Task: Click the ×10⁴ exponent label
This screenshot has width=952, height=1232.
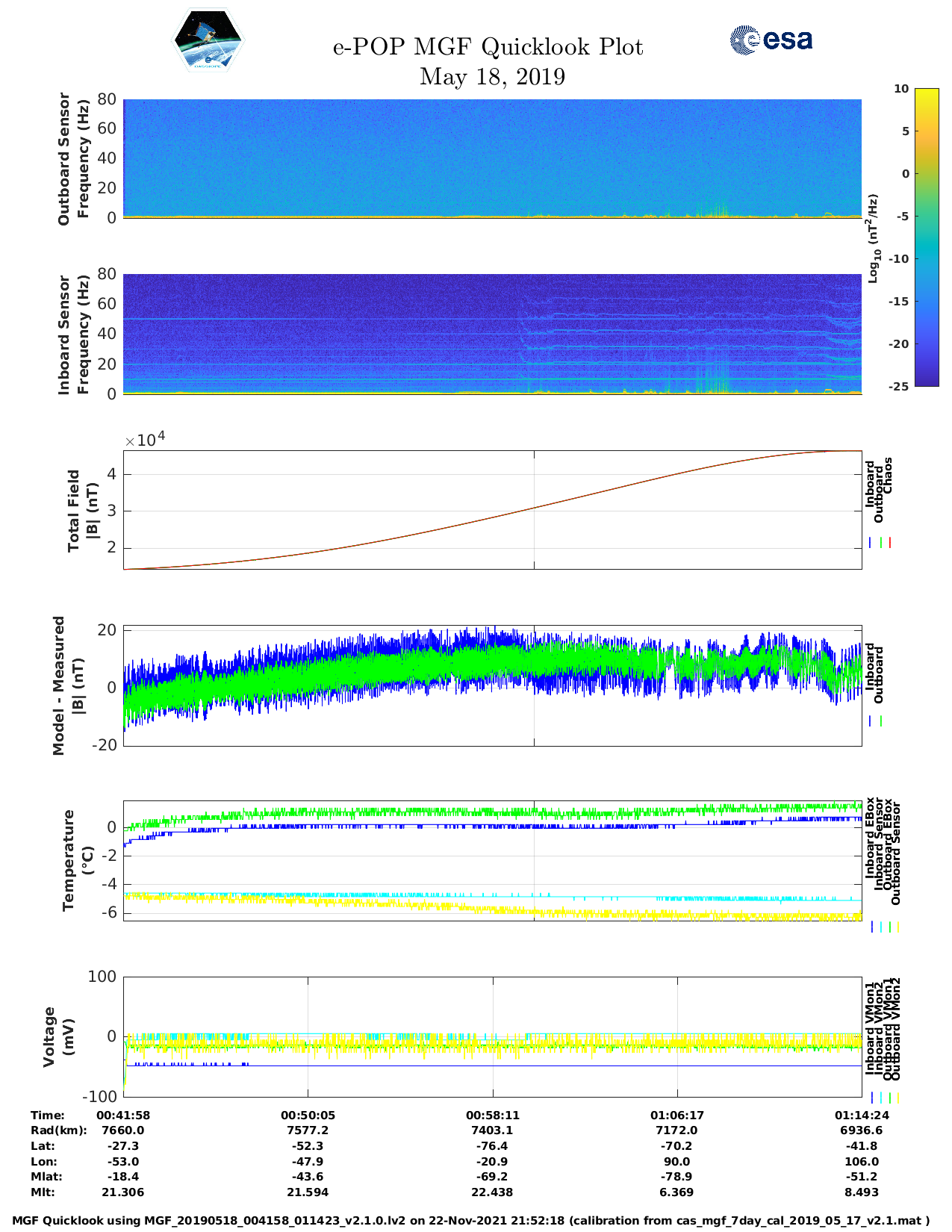Action: (144, 440)
